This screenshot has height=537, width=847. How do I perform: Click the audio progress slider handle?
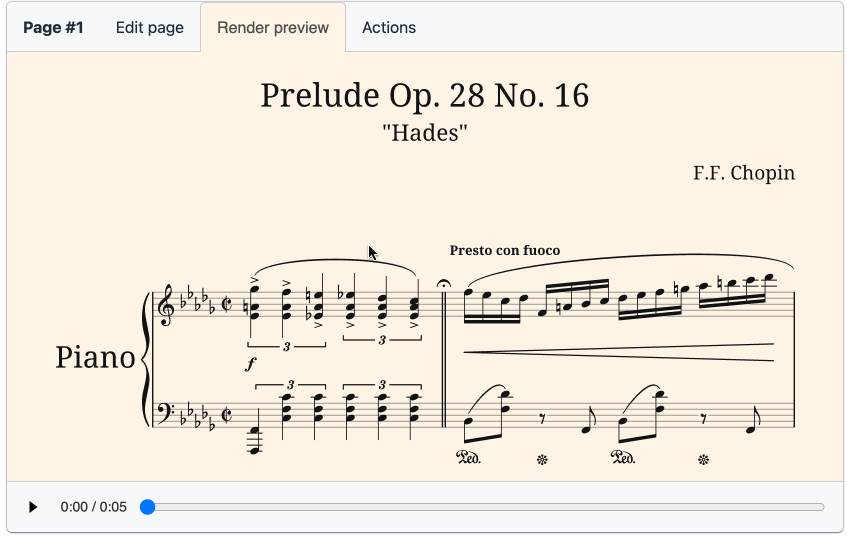[147, 507]
